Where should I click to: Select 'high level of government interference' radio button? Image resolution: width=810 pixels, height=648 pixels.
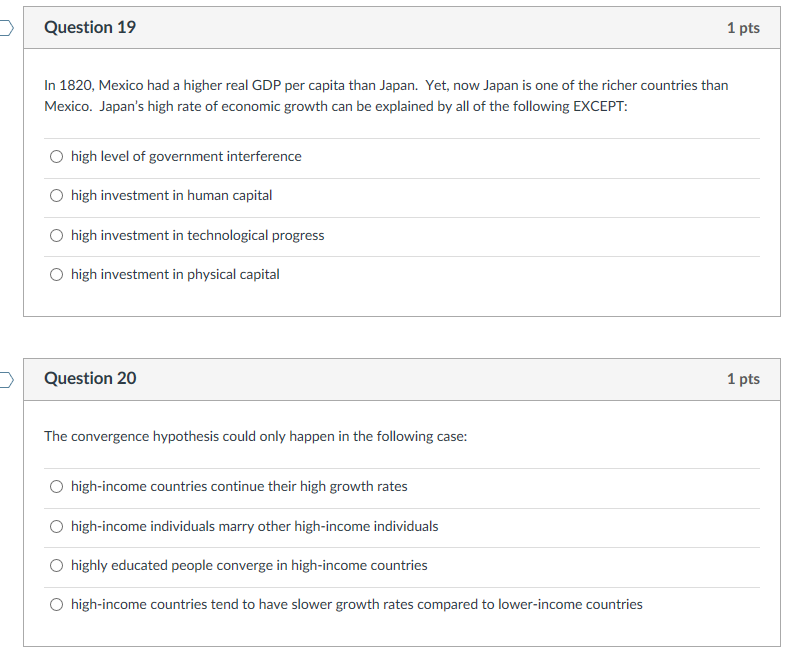coord(56,157)
